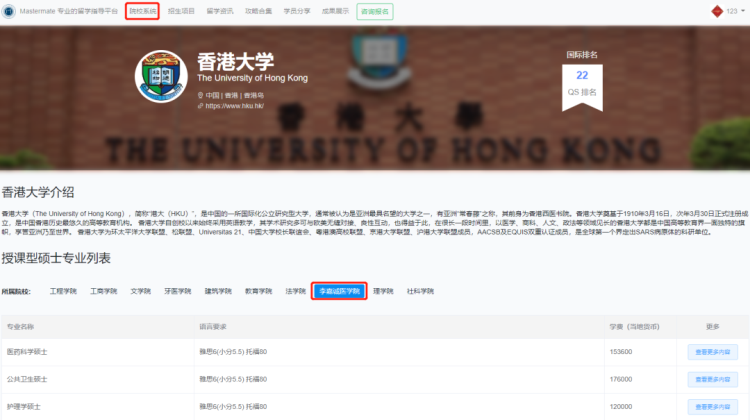Open the 123 user dropdown menu
Image resolution: width=750 pixels, height=420 pixels.
(733, 11)
